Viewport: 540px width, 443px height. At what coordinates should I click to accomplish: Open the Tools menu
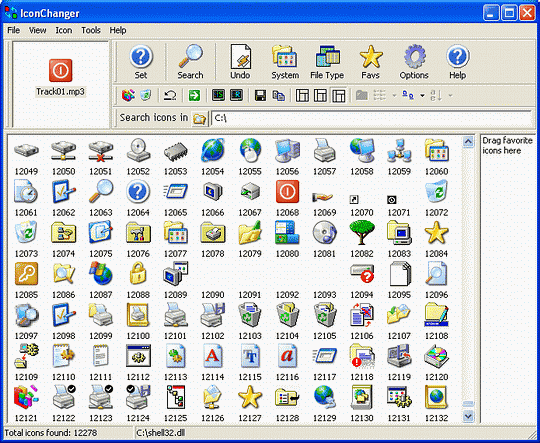click(91, 30)
